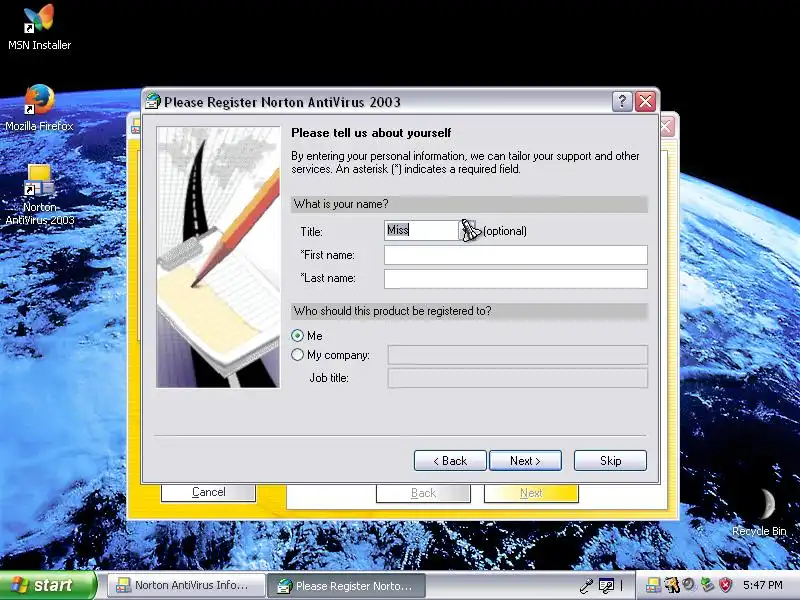Click the What is your name section header
Image resolution: width=800 pixels, height=600 pixels.
[x=469, y=204]
